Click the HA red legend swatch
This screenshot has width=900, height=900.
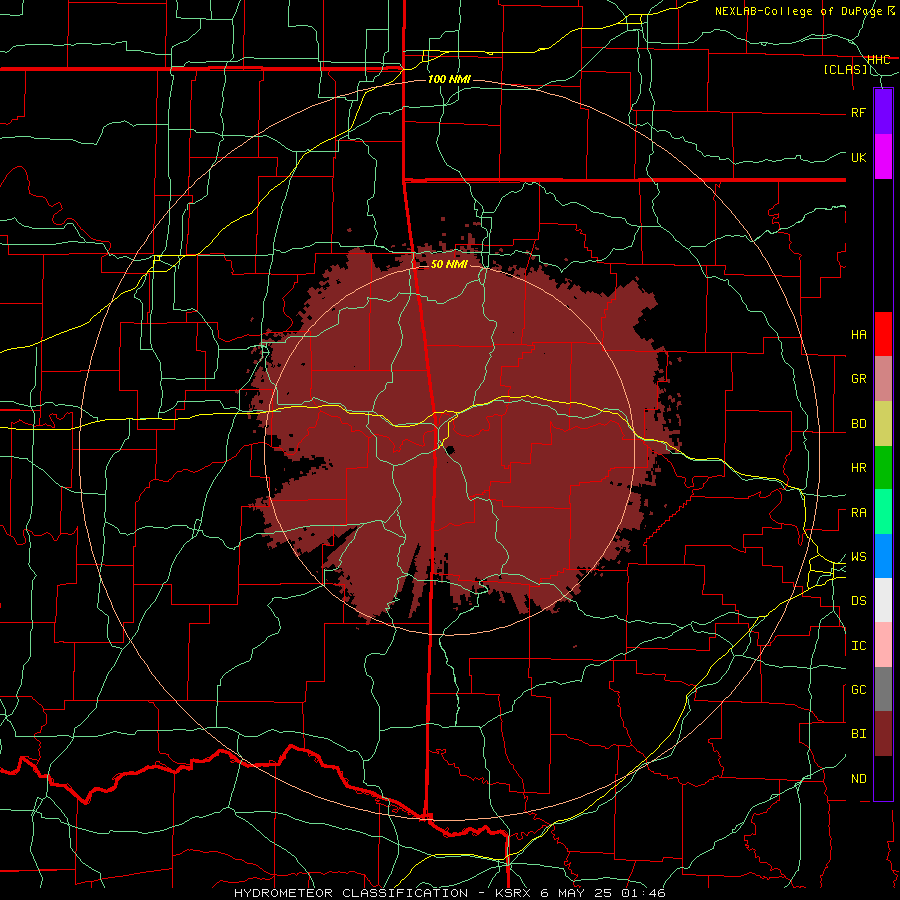883,334
